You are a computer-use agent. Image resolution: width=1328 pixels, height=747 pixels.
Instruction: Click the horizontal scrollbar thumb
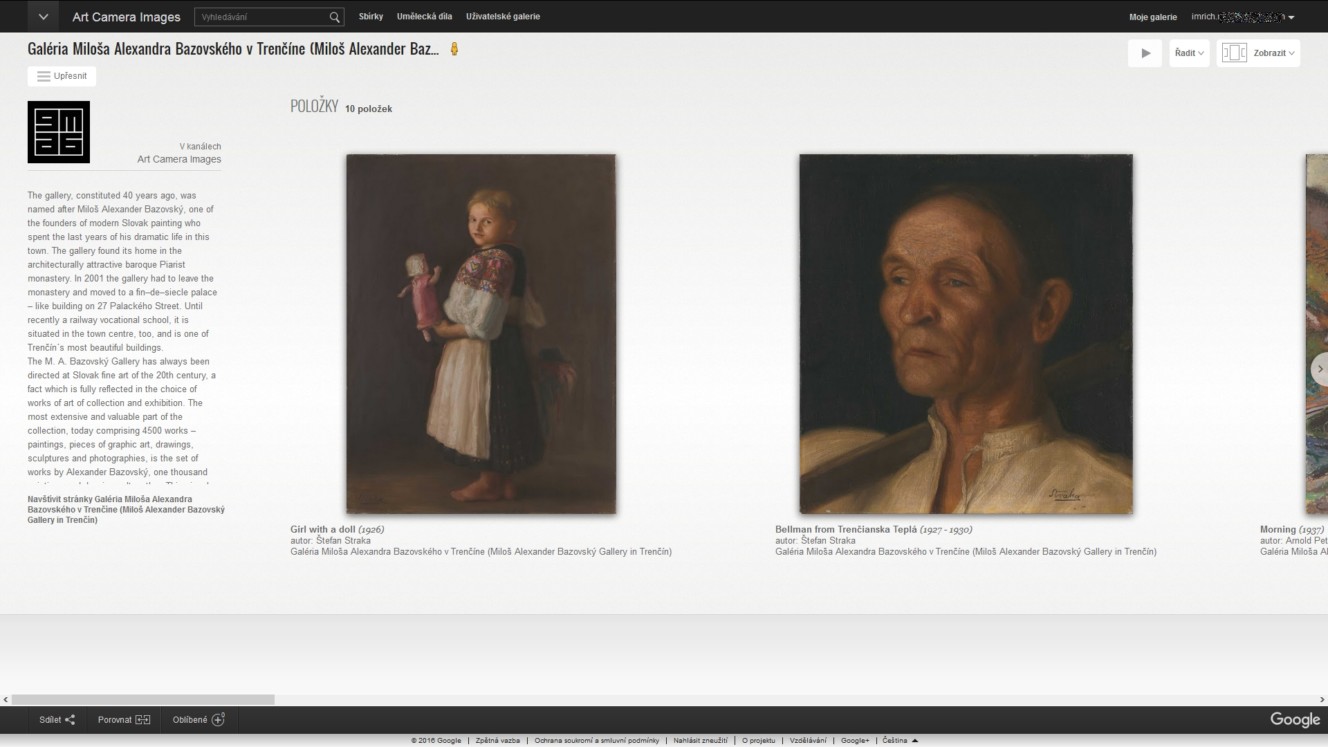tap(142, 700)
